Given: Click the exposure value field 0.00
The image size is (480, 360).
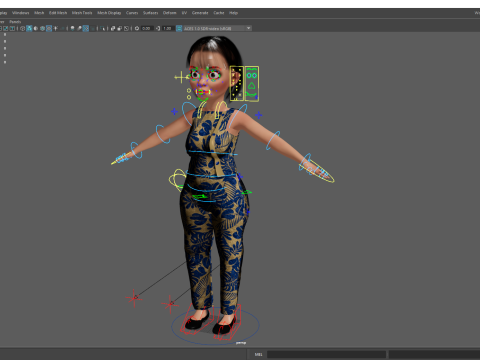Looking at the screenshot, I should pyautogui.click(x=147, y=28).
